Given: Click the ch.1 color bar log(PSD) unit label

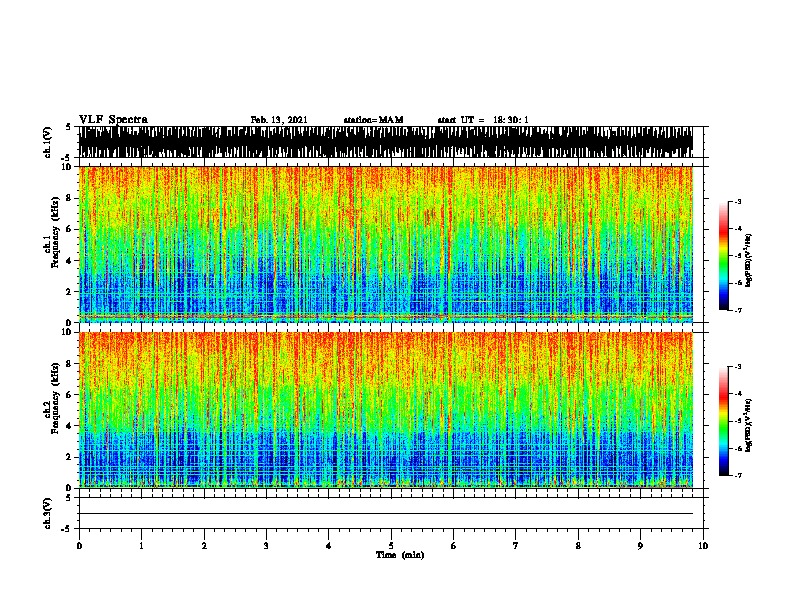Looking at the screenshot, I should [749, 261].
